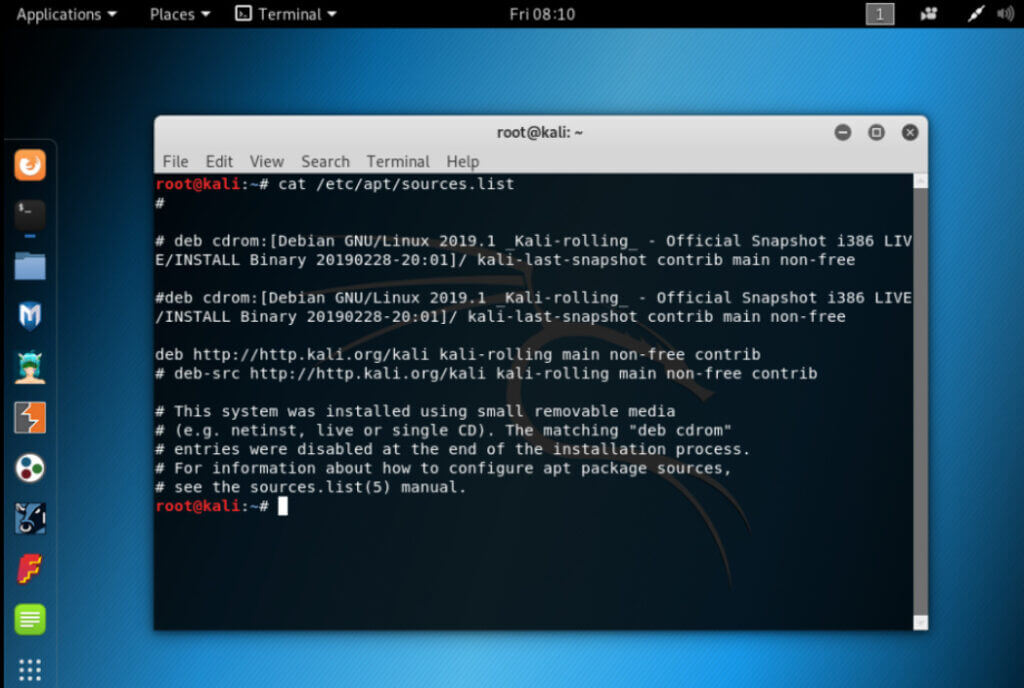Open the Help menu
This screenshot has height=688, width=1024.
coord(463,161)
